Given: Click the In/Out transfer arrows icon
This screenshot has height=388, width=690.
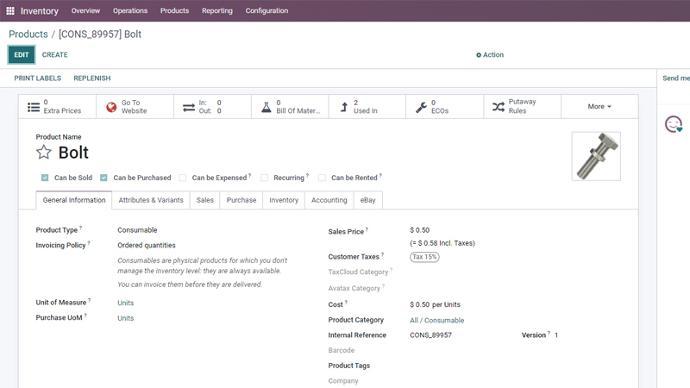Looking at the screenshot, I should pyautogui.click(x=189, y=107).
